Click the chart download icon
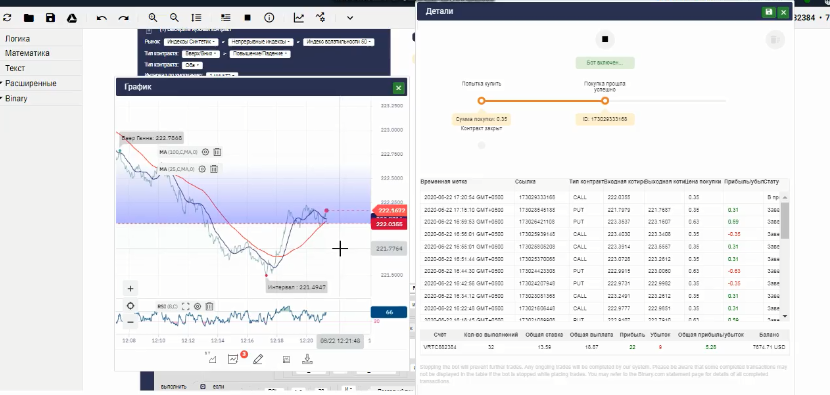The image size is (830, 395). point(307,359)
